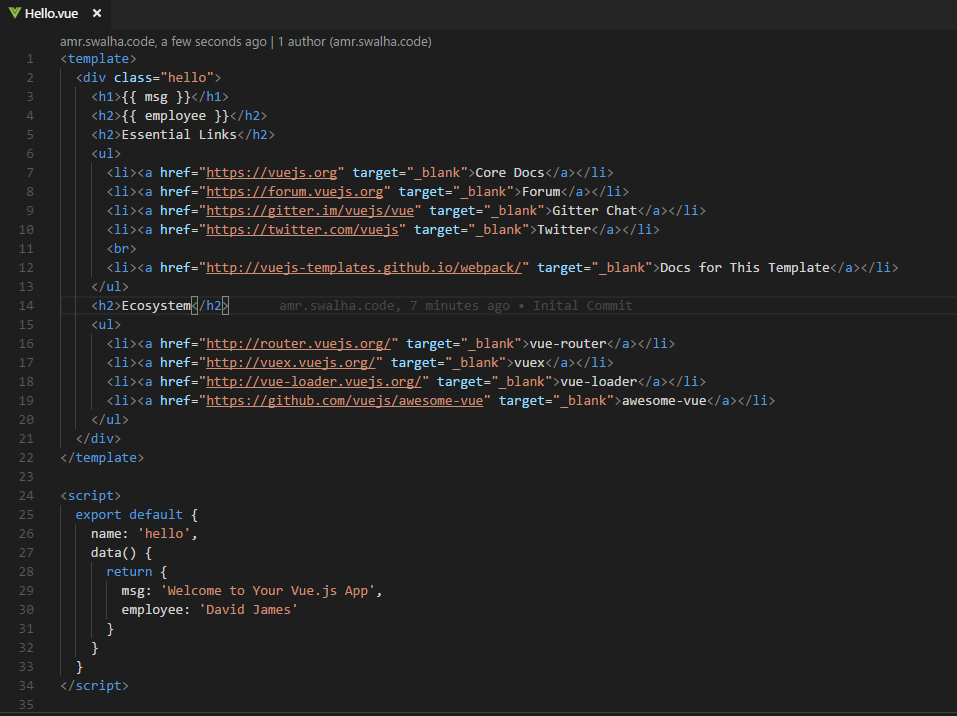Screen dimensions: 957x716
Task: Click the 'Forum' text on line 8
Action: tap(541, 192)
